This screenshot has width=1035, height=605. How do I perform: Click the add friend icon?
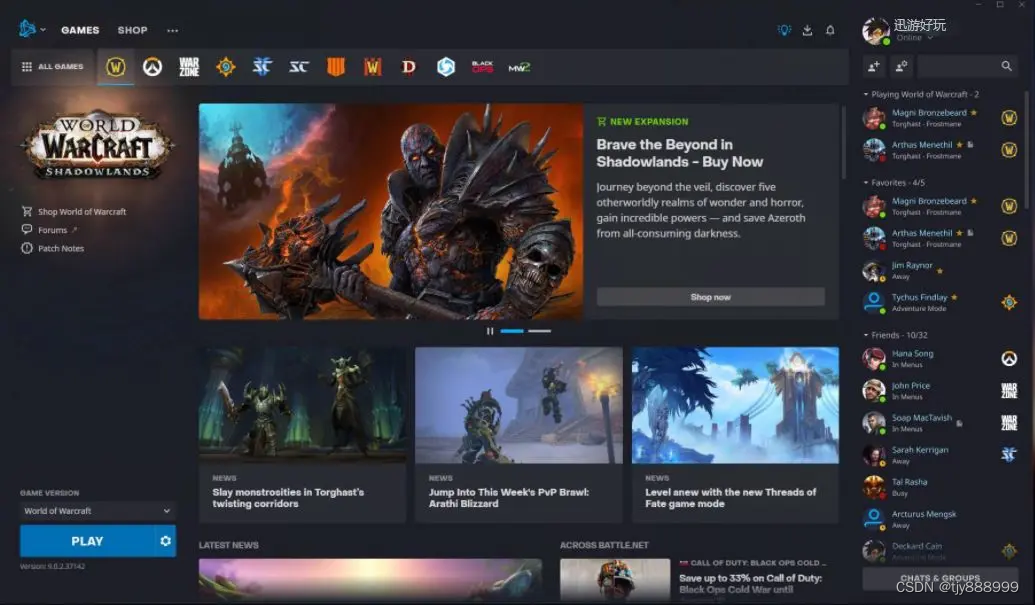click(873, 66)
